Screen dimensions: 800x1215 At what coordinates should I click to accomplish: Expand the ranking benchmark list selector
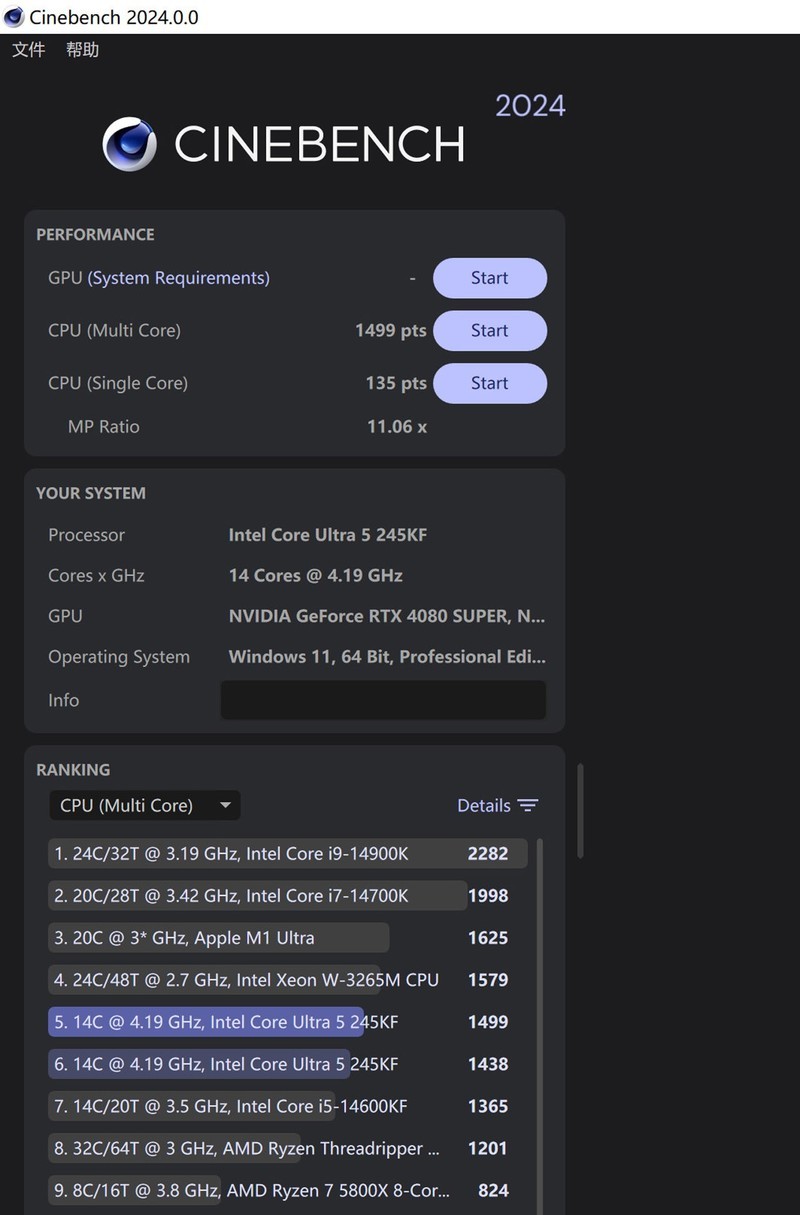pos(144,805)
